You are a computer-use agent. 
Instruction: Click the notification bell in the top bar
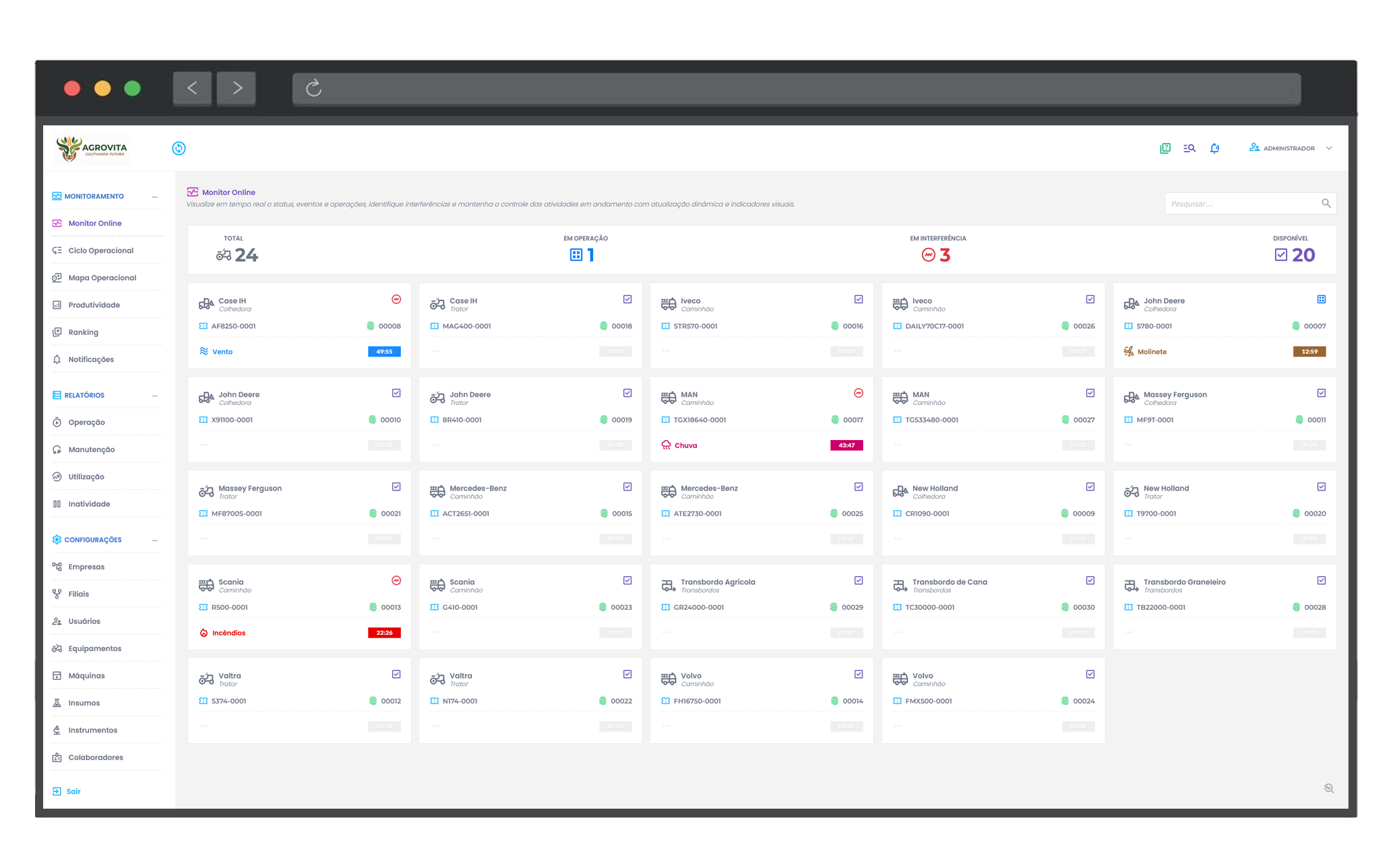[x=1214, y=148]
